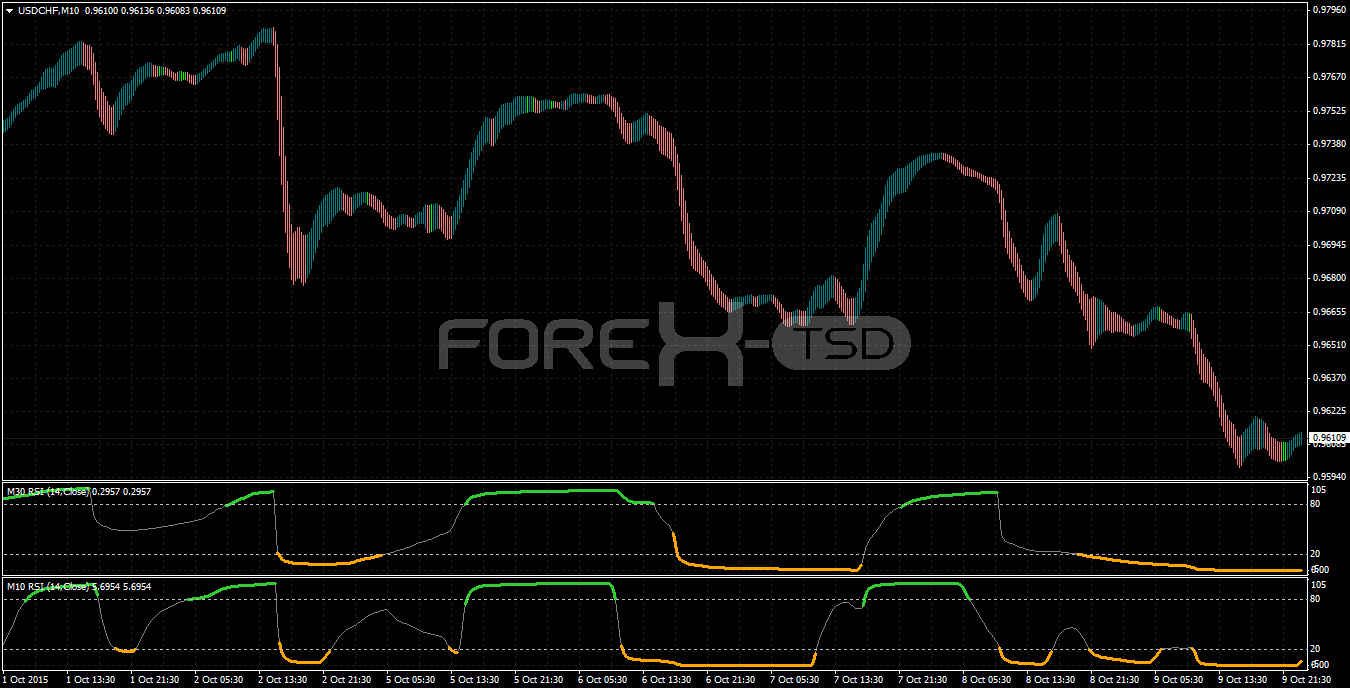1350x688 pixels.
Task: Click the 2 Oct 05:30 time axis label
Action: (x=219, y=680)
